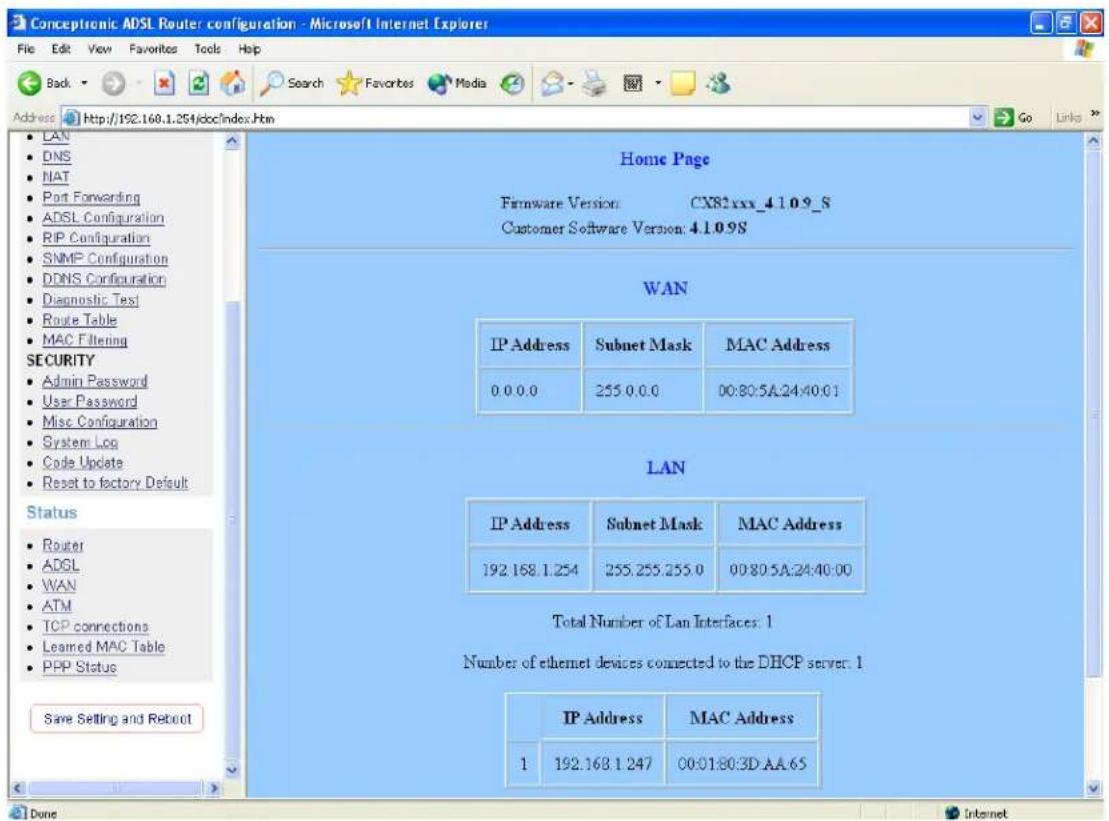Open the DDNS Configuration link

(104, 279)
